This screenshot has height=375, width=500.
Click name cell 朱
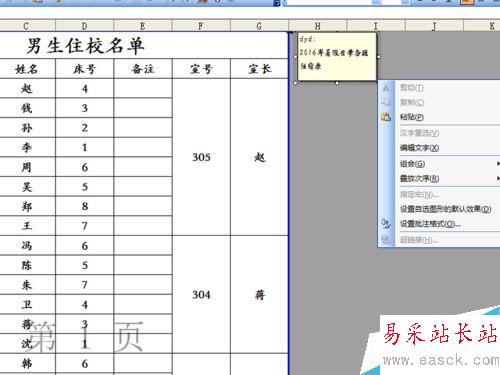[x=27, y=285]
